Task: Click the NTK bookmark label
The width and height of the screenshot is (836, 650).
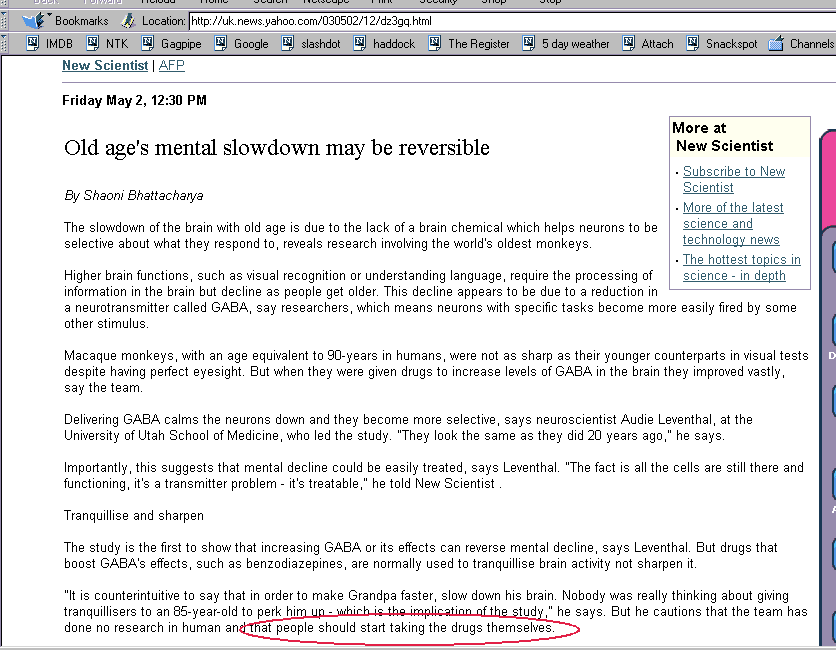Action: point(117,44)
